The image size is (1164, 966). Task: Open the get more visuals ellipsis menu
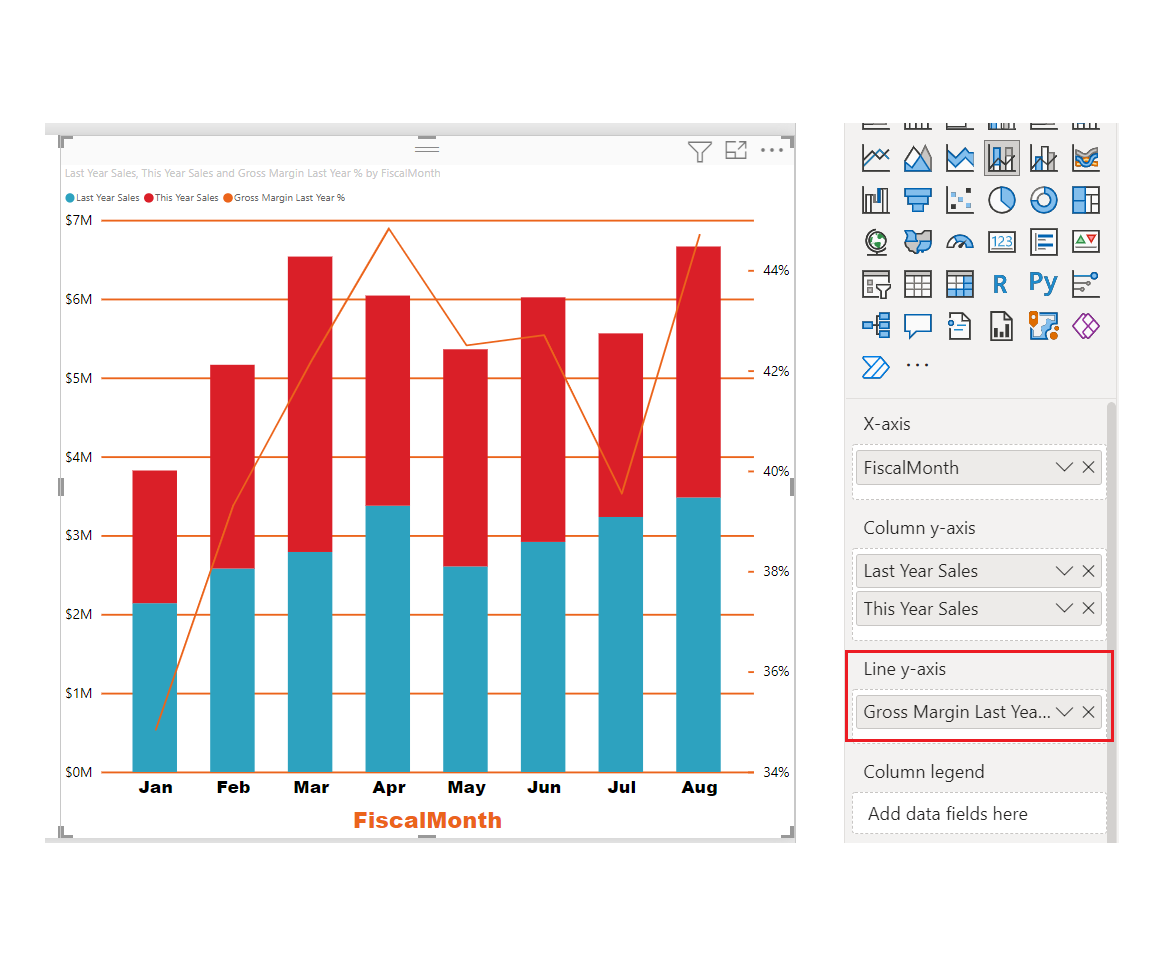(x=917, y=364)
